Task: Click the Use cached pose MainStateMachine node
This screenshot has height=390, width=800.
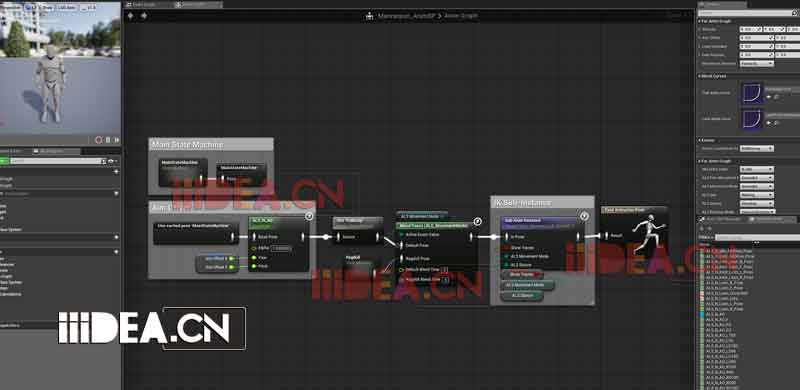Action: (196, 233)
